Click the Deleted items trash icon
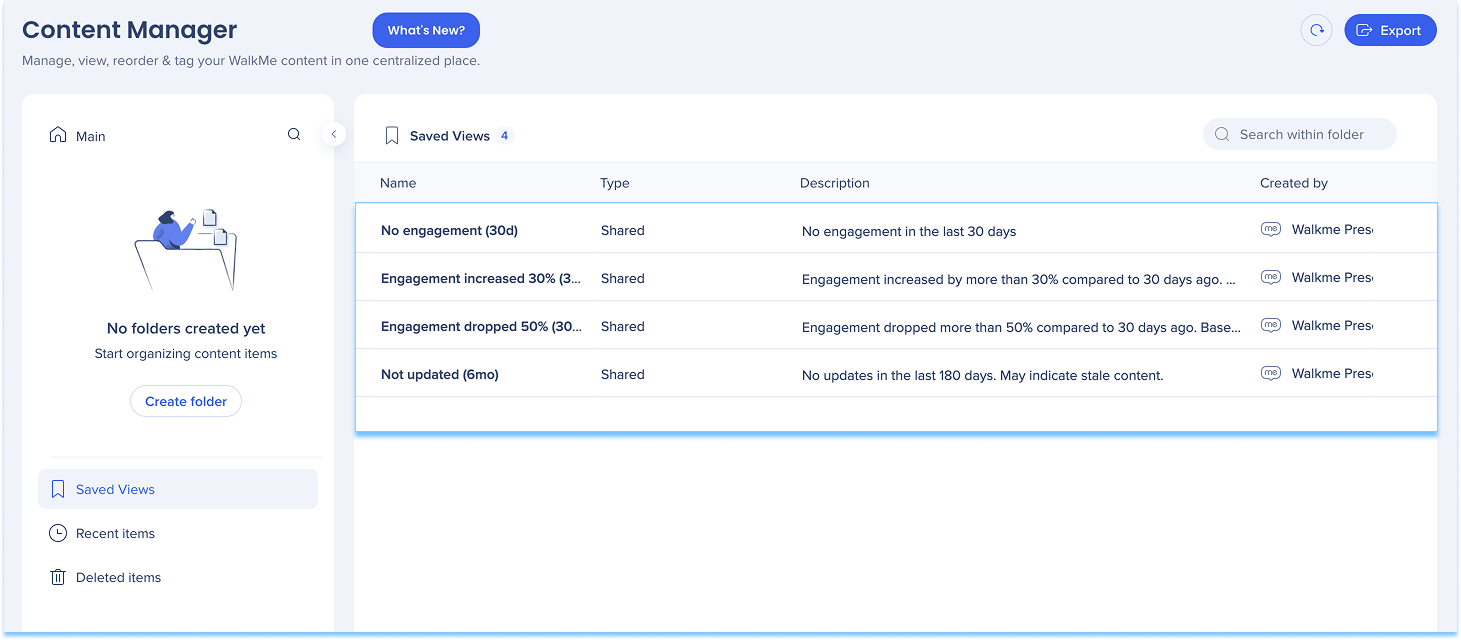 point(58,577)
